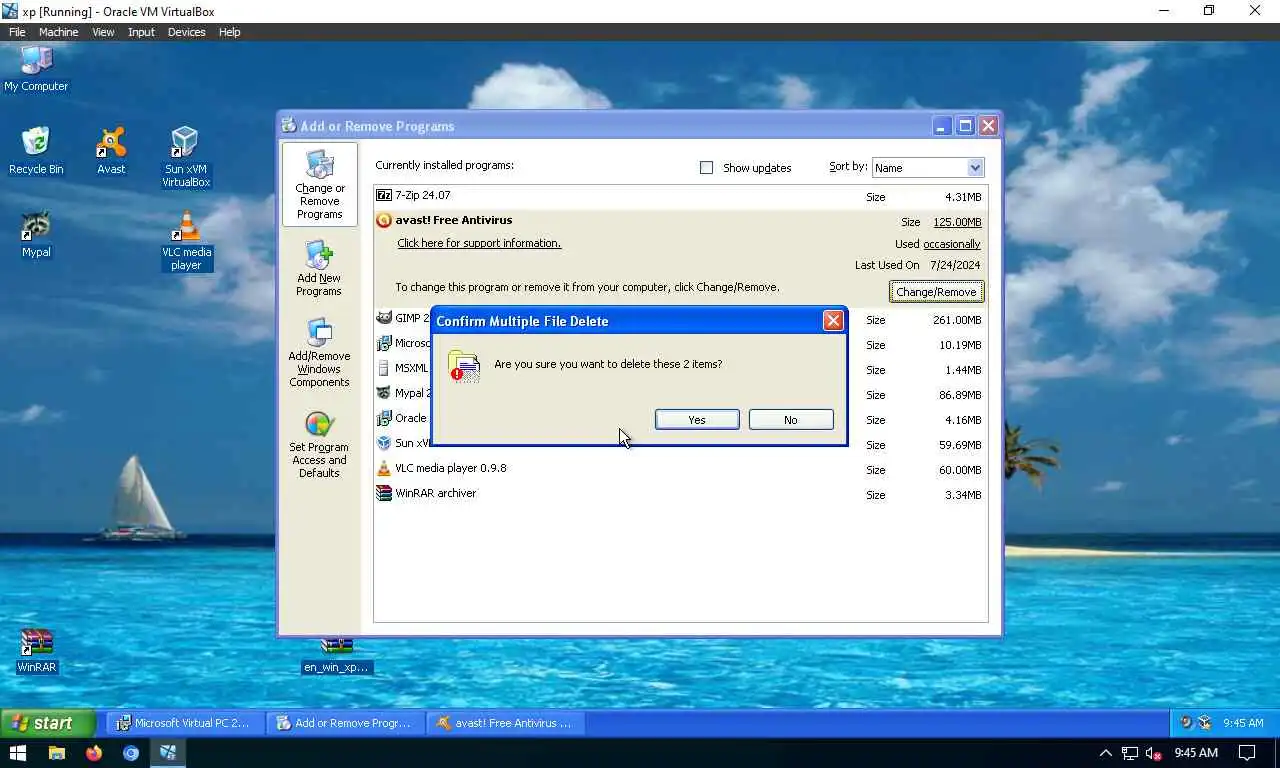Select the WinRAR archiver row
This screenshot has width=1280, height=768.
(680, 494)
